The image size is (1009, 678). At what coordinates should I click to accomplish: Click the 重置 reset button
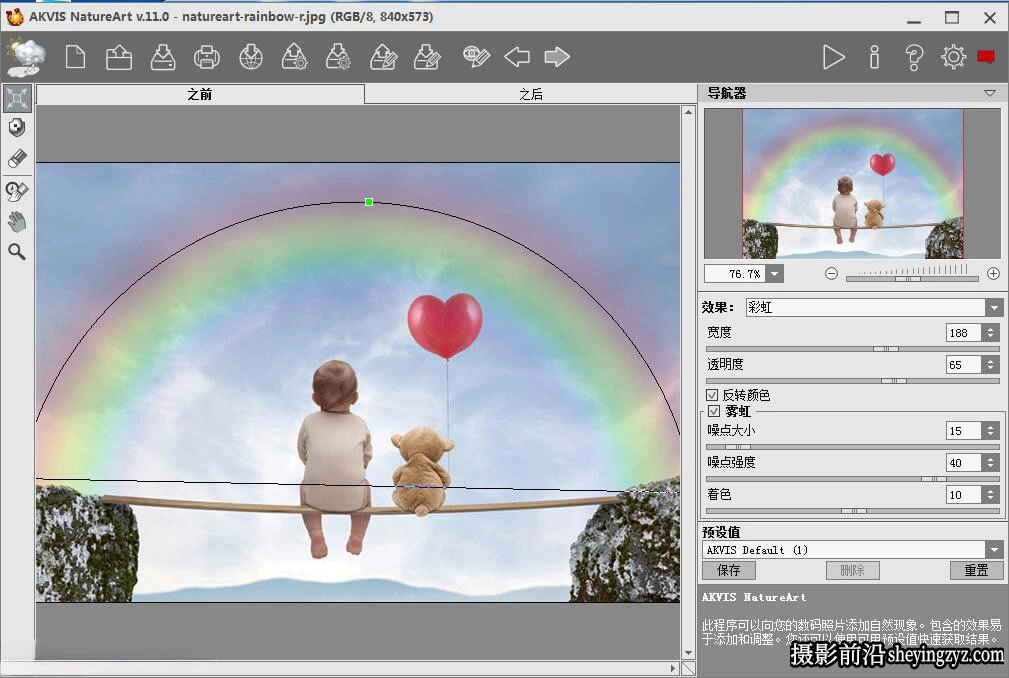[976, 571]
